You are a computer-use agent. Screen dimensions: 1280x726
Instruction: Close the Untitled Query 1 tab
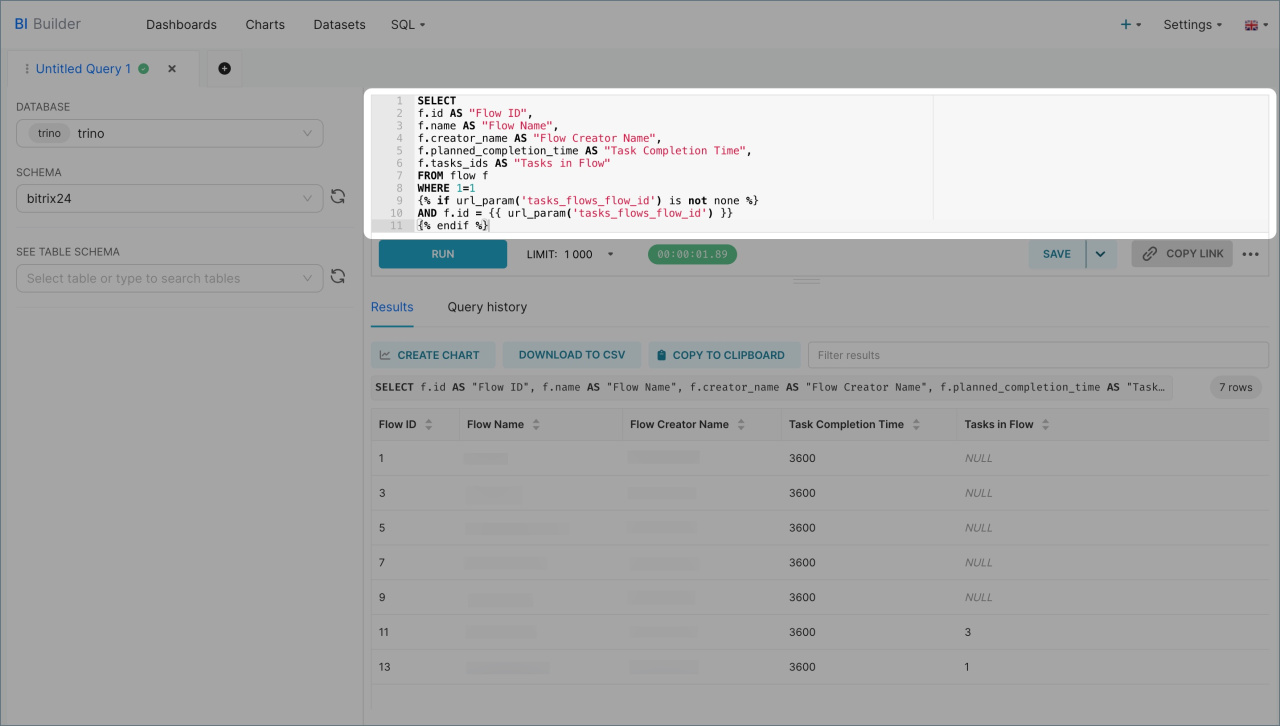172,69
